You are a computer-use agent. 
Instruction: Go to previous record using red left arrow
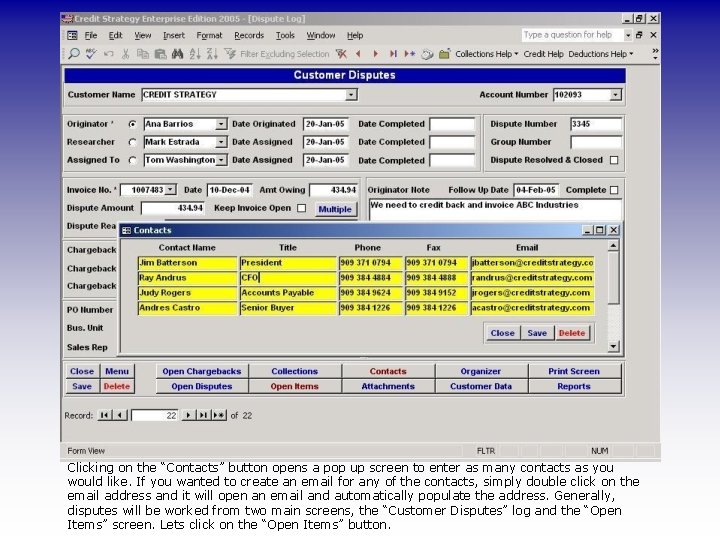pos(358,54)
